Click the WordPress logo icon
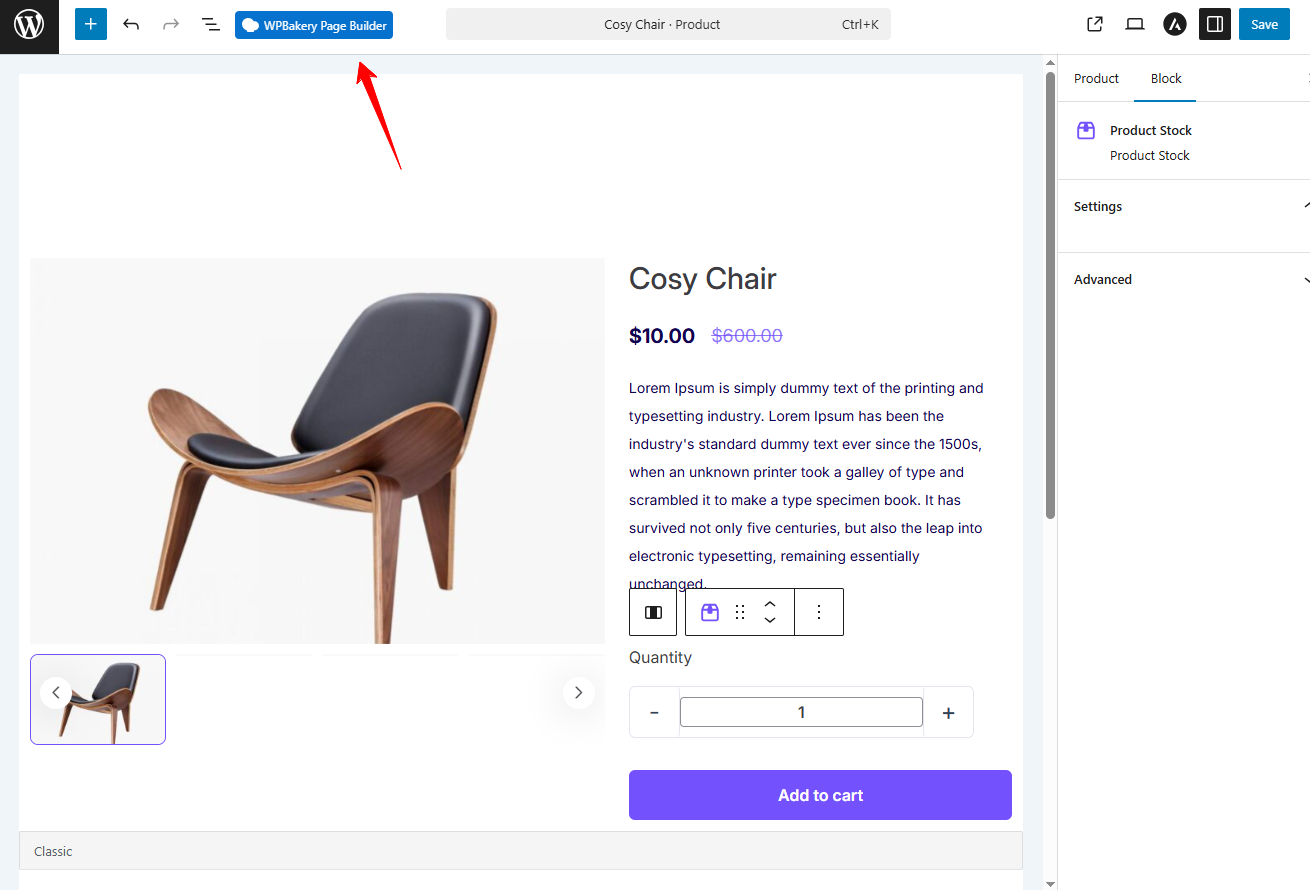The height and width of the screenshot is (890, 1310). (29, 25)
